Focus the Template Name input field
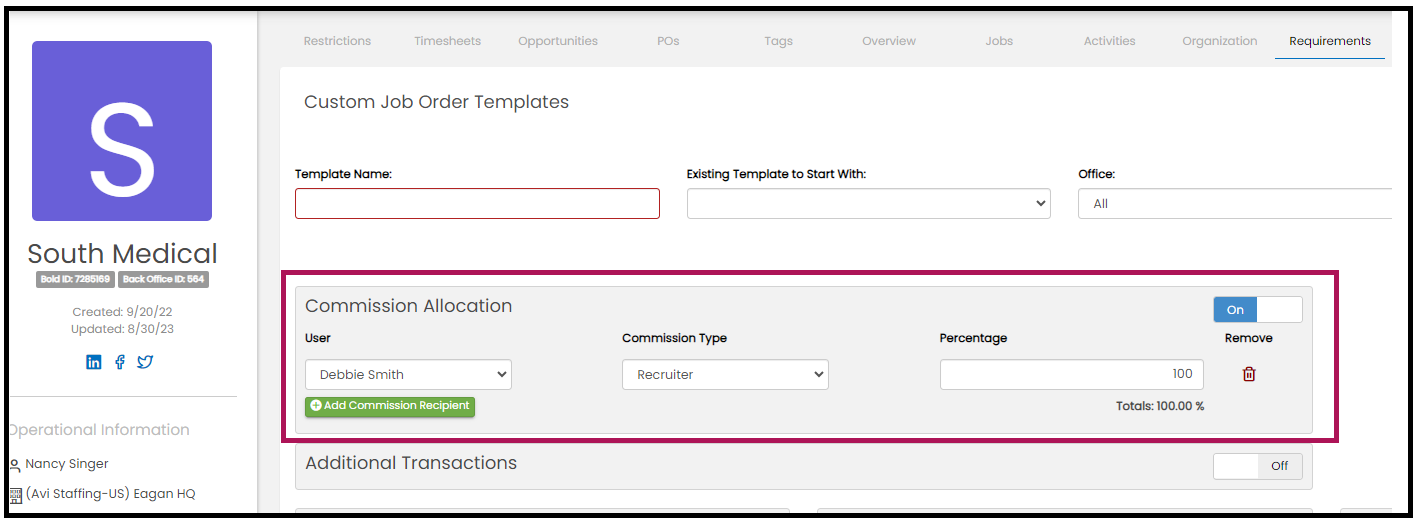 (477, 204)
